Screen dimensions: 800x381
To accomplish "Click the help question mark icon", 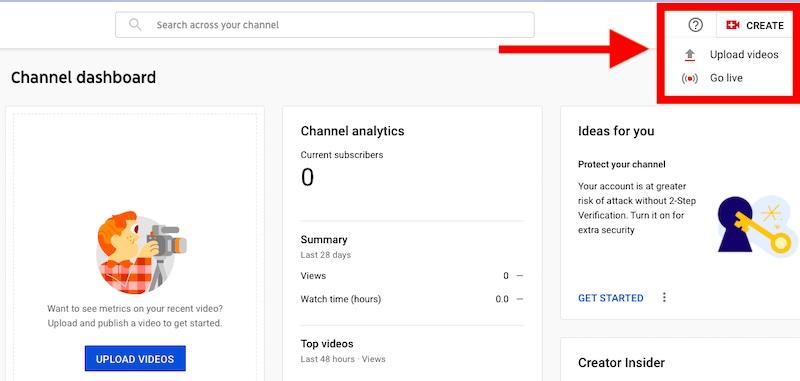I will (695, 25).
